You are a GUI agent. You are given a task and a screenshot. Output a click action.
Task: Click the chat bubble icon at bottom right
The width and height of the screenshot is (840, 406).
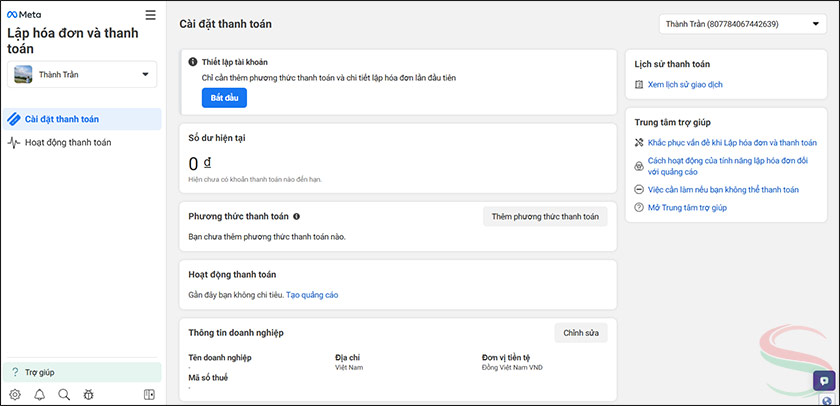click(824, 380)
